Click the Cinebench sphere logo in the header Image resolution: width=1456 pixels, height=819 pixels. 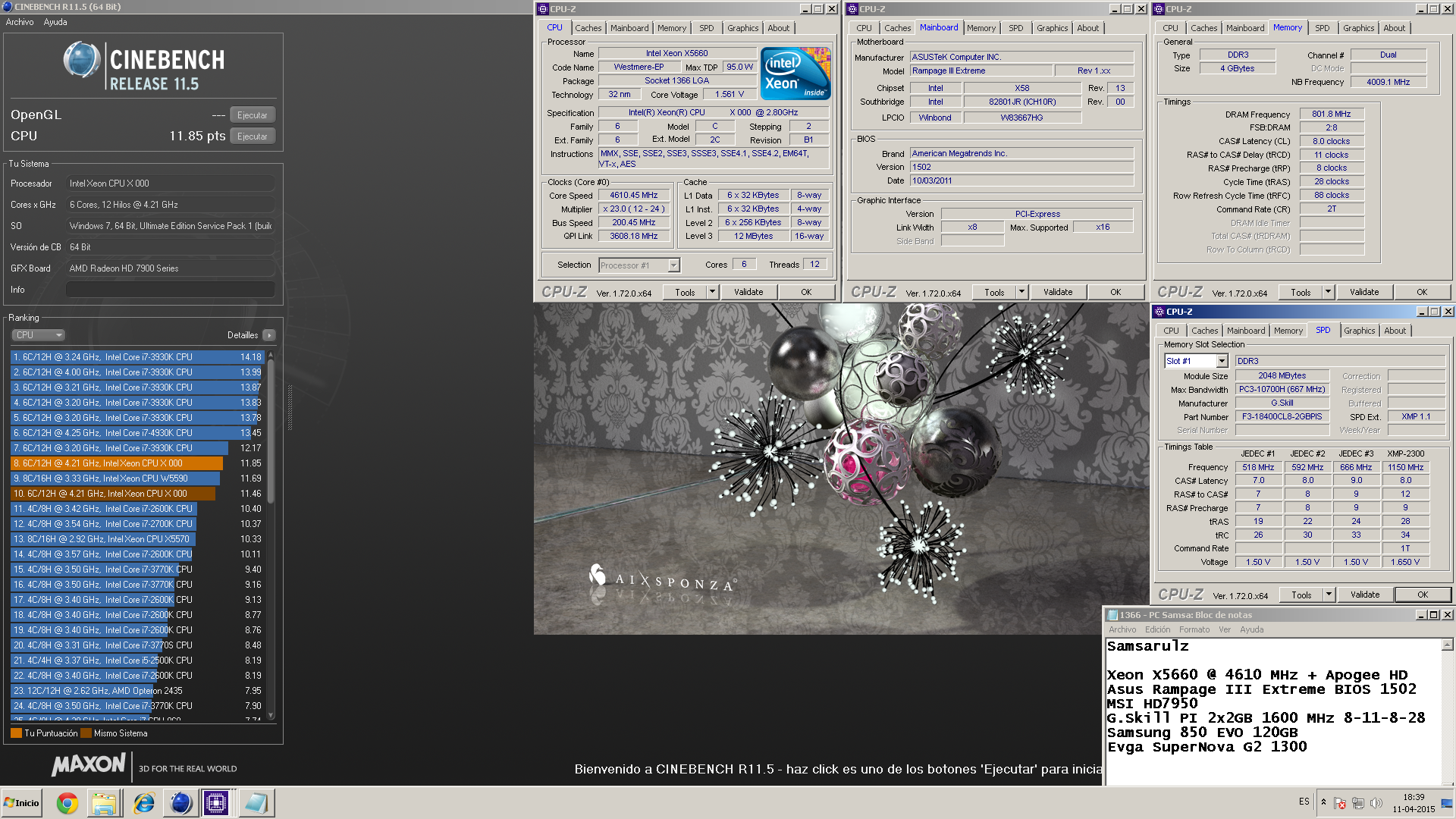(82, 60)
